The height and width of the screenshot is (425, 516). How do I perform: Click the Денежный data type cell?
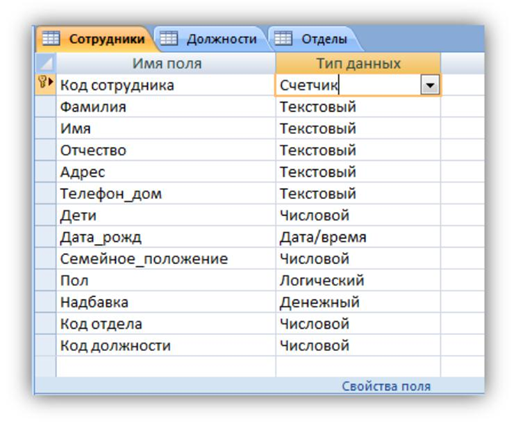coord(358,302)
